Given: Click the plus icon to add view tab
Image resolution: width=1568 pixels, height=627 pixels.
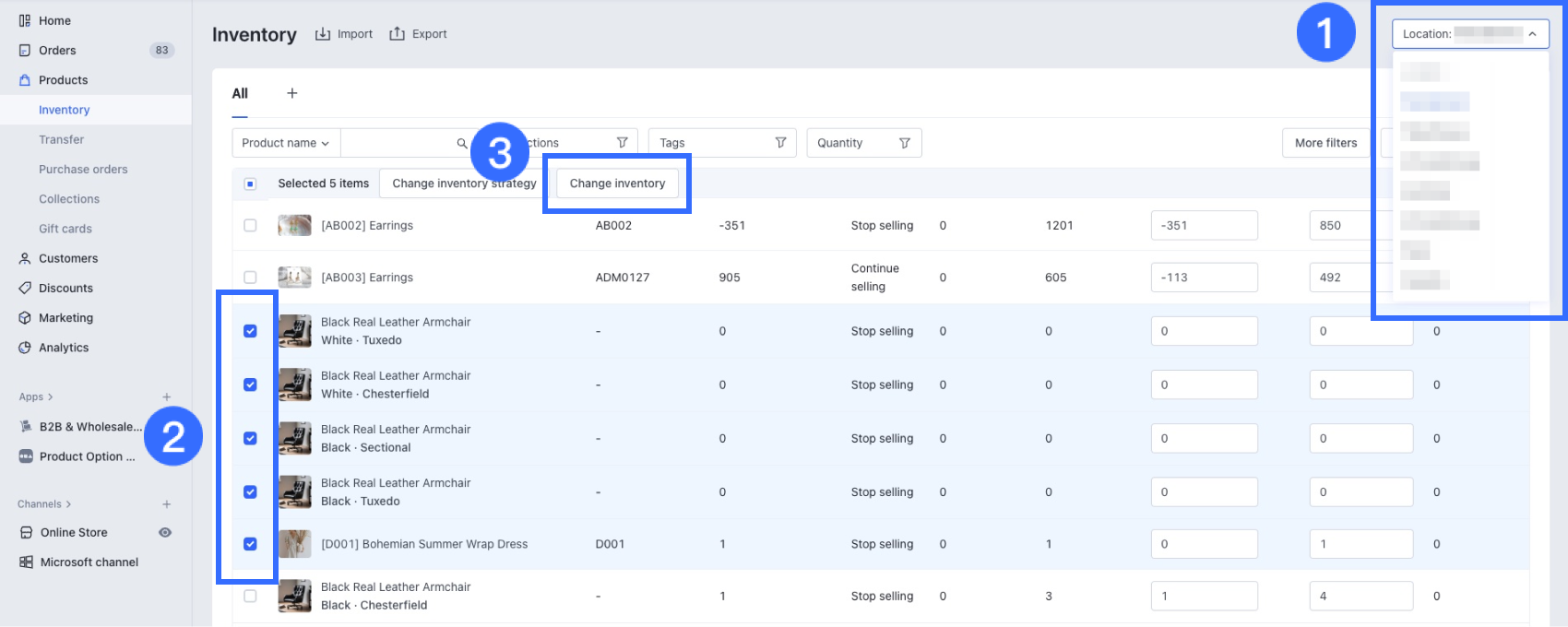Looking at the screenshot, I should [292, 93].
